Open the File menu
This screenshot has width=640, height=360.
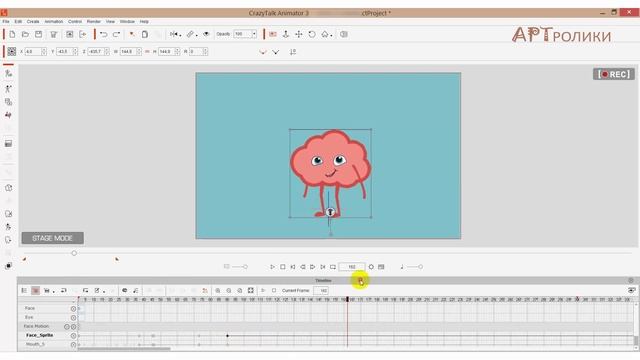coord(6,21)
